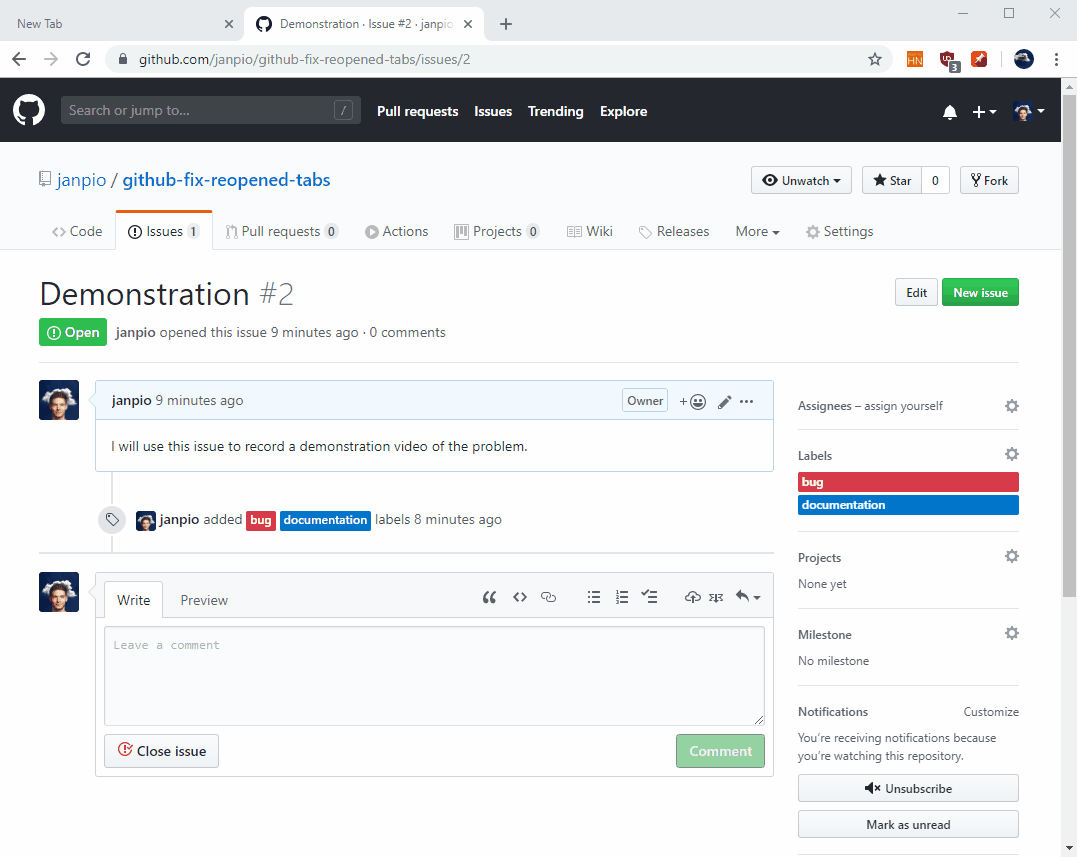
Task: Type in the Leave a comment field
Action: (434, 675)
